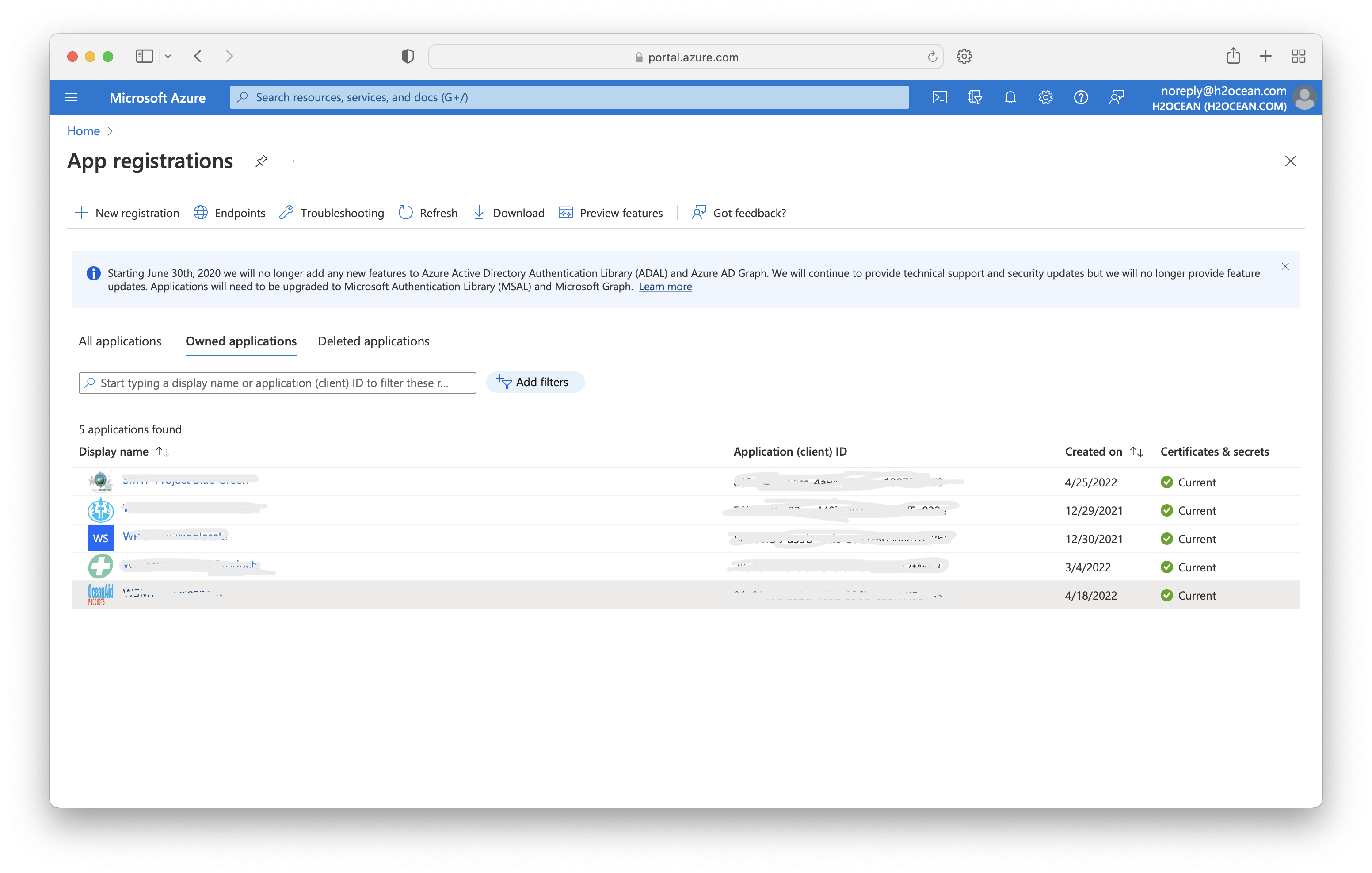This screenshot has width=1372, height=873.
Task: Click the display name filter input
Action: pyautogui.click(x=278, y=383)
